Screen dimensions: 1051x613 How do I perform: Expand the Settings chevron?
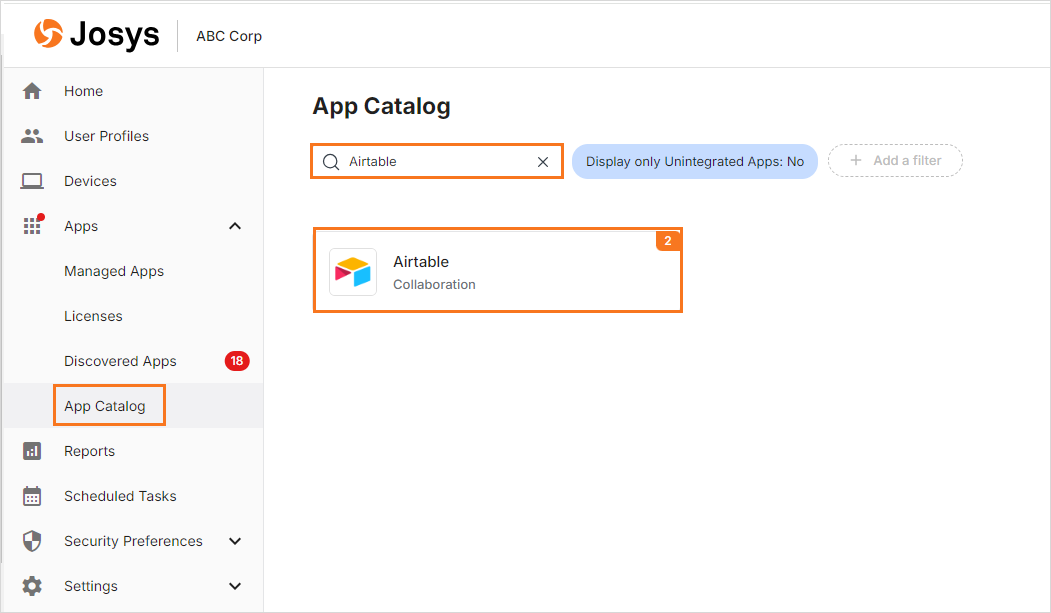235,586
